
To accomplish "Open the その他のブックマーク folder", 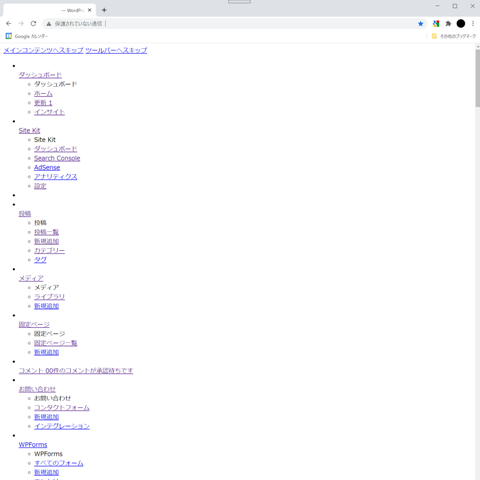I will click(454, 36).
